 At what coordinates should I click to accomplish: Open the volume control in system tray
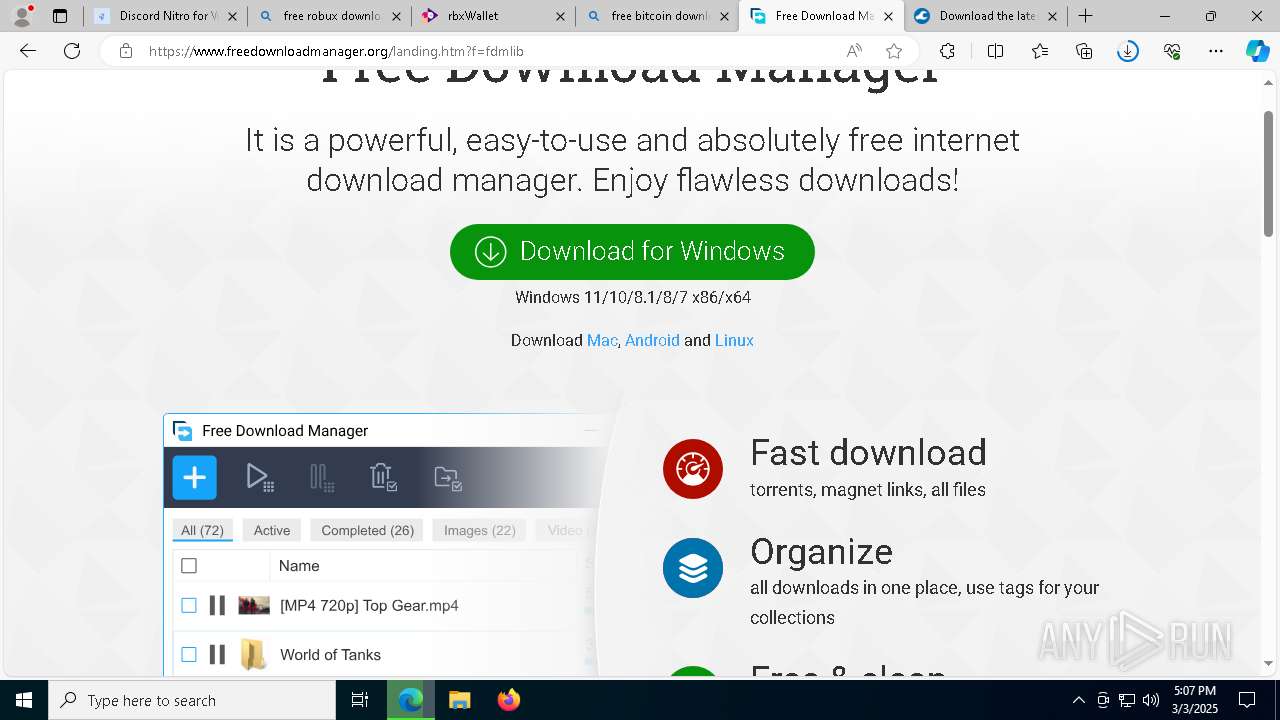(x=1151, y=700)
